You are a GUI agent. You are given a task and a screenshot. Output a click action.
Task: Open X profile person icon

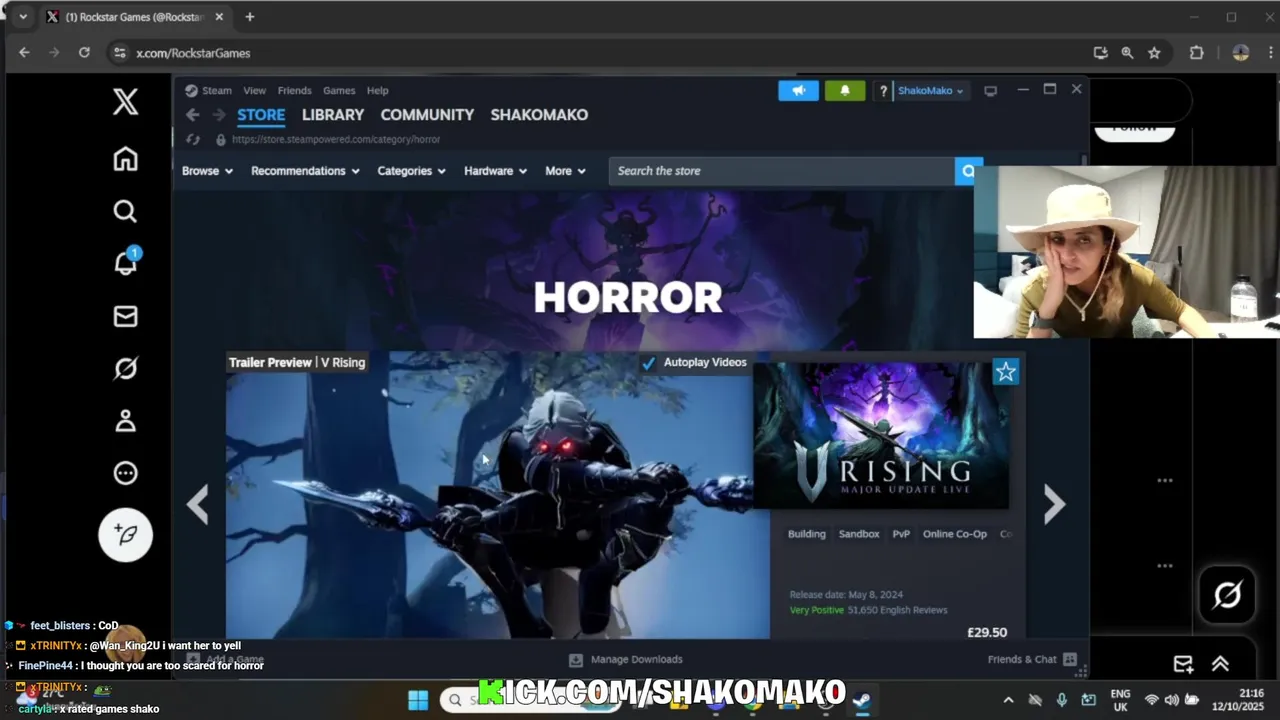[125, 421]
